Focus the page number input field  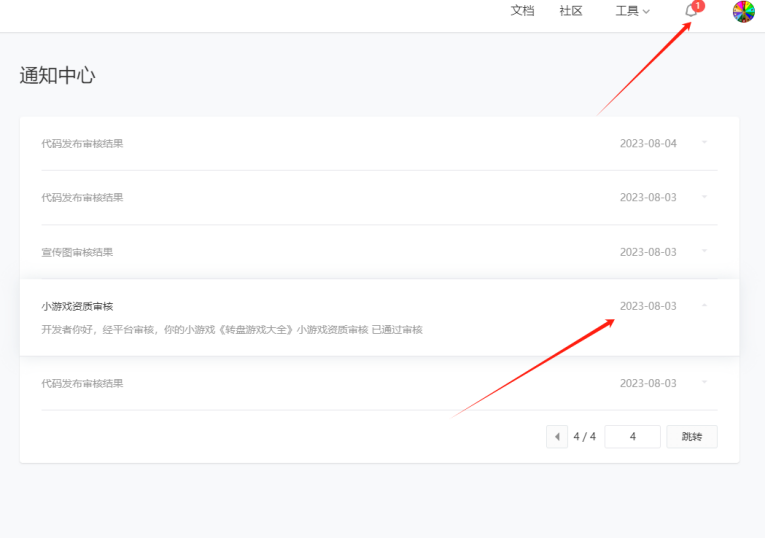point(632,437)
